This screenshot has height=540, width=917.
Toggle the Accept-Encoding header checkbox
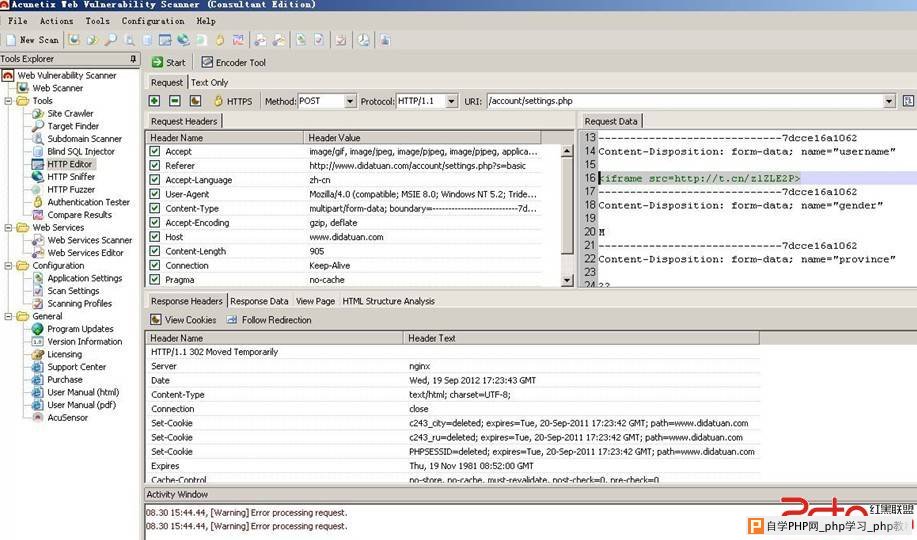click(154, 222)
